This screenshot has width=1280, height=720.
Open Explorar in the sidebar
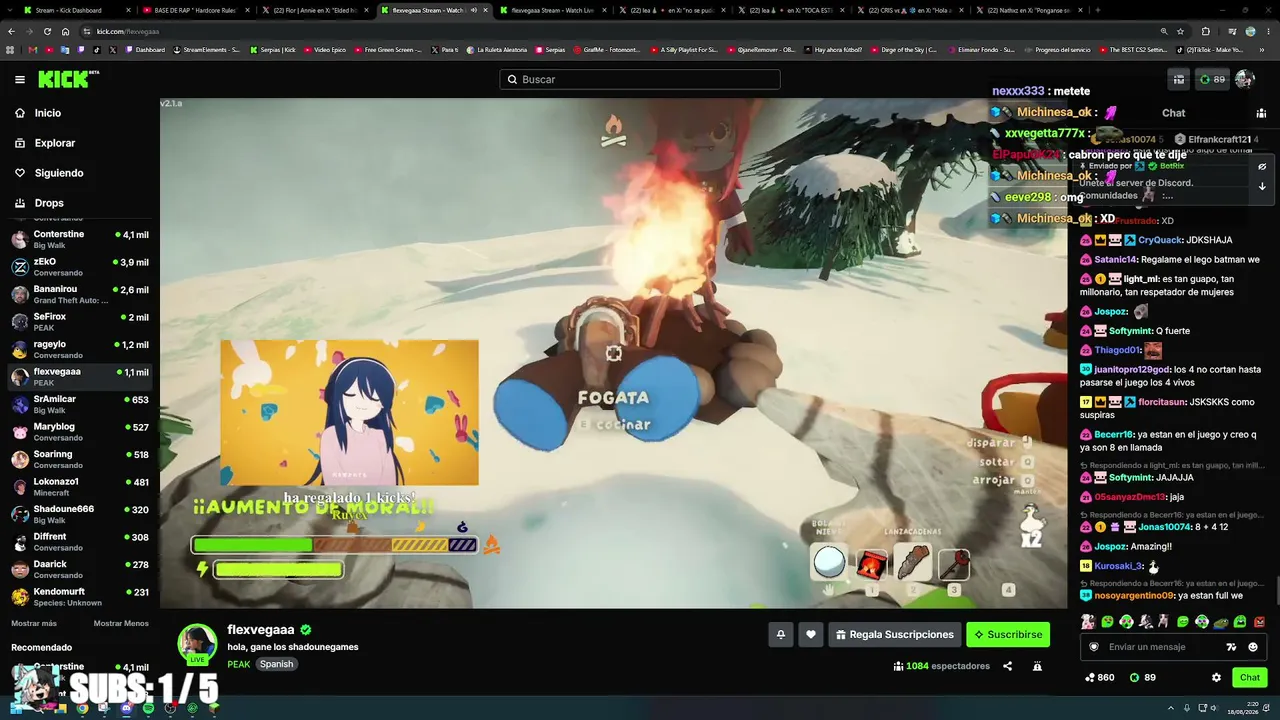tap(80, 143)
